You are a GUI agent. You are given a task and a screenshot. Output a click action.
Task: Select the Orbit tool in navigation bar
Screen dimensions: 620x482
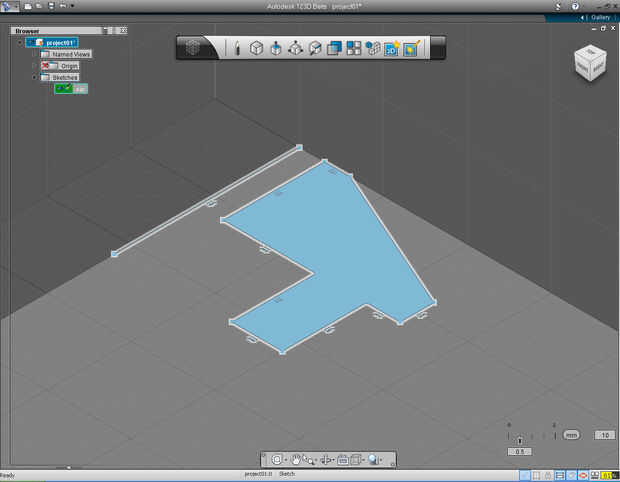(325, 459)
